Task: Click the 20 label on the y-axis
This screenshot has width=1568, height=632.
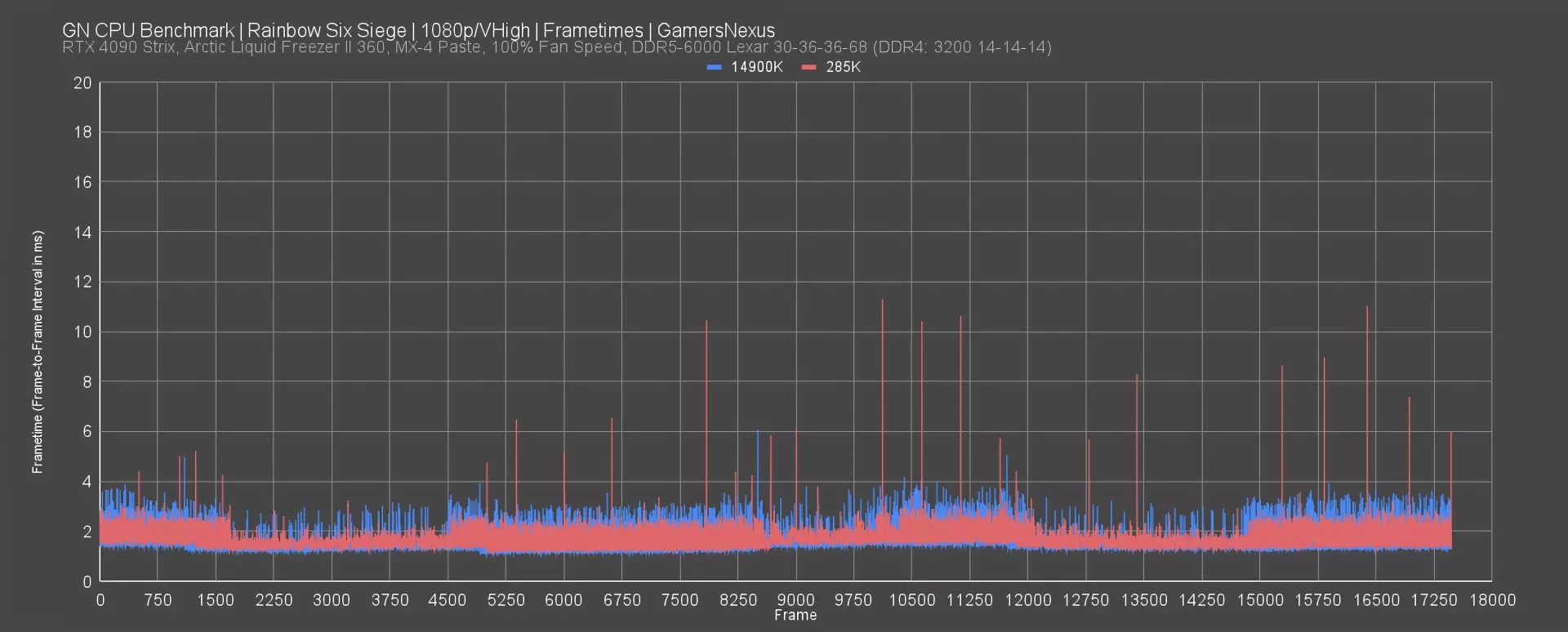Action: pyautogui.click(x=82, y=83)
